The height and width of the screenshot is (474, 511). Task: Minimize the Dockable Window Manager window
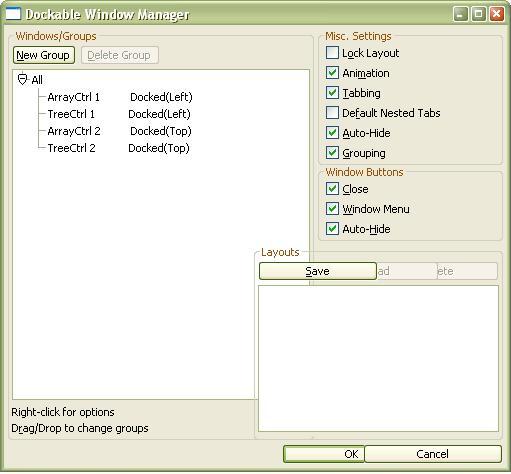click(461, 14)
